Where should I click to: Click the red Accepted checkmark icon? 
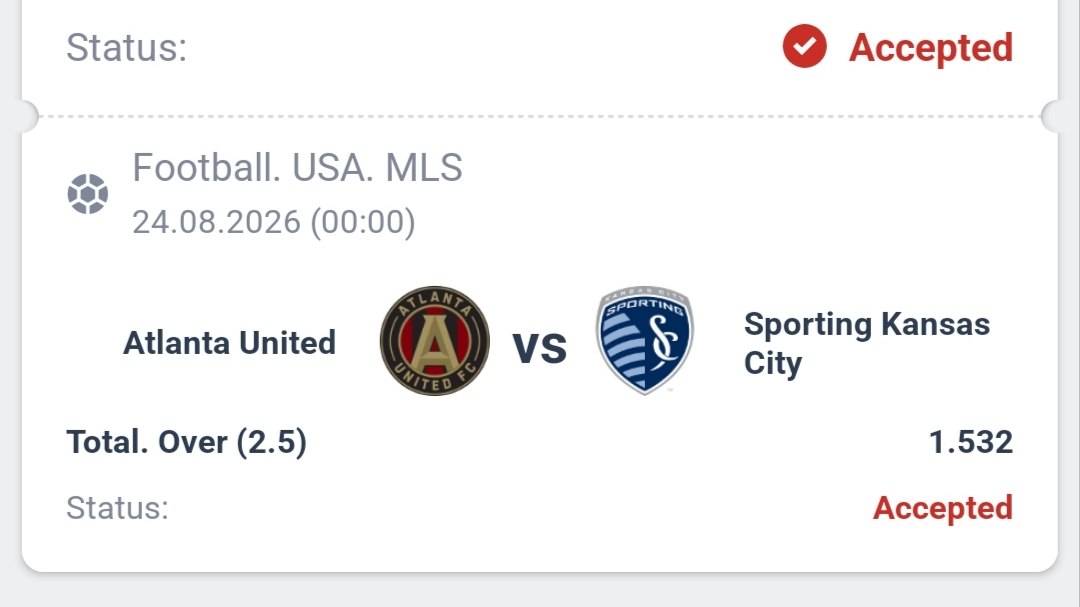click(x=804, y=46)
